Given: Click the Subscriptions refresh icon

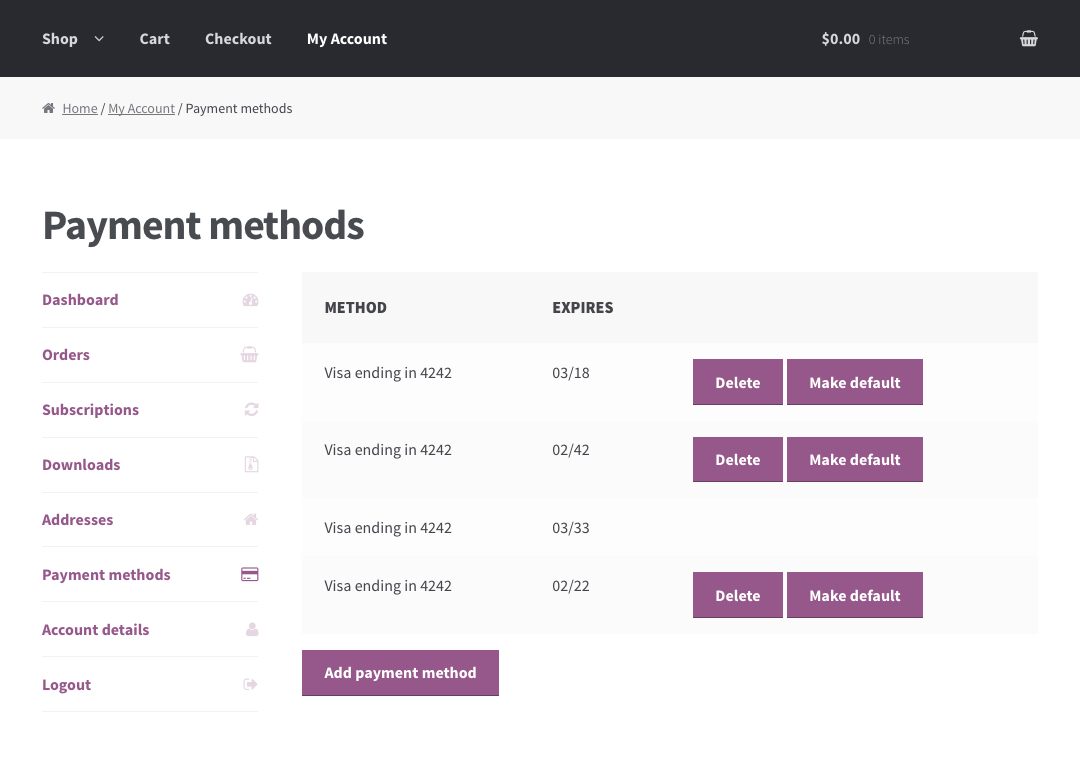Looking at the screenshot, I should coord(251,410).
